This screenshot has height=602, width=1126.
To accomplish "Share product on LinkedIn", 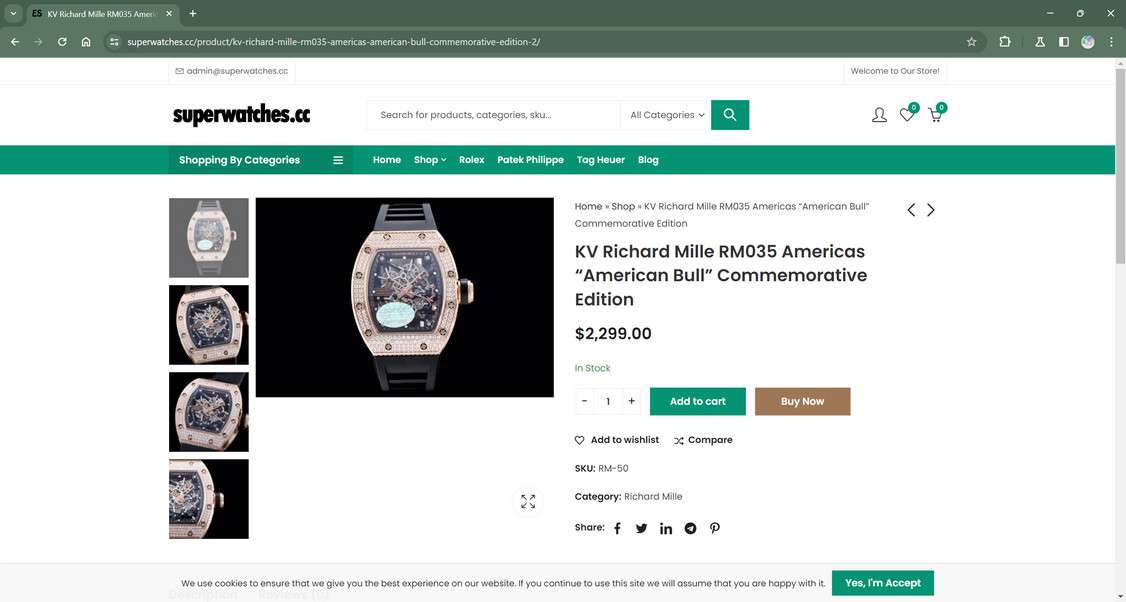I will coord(666,529).
